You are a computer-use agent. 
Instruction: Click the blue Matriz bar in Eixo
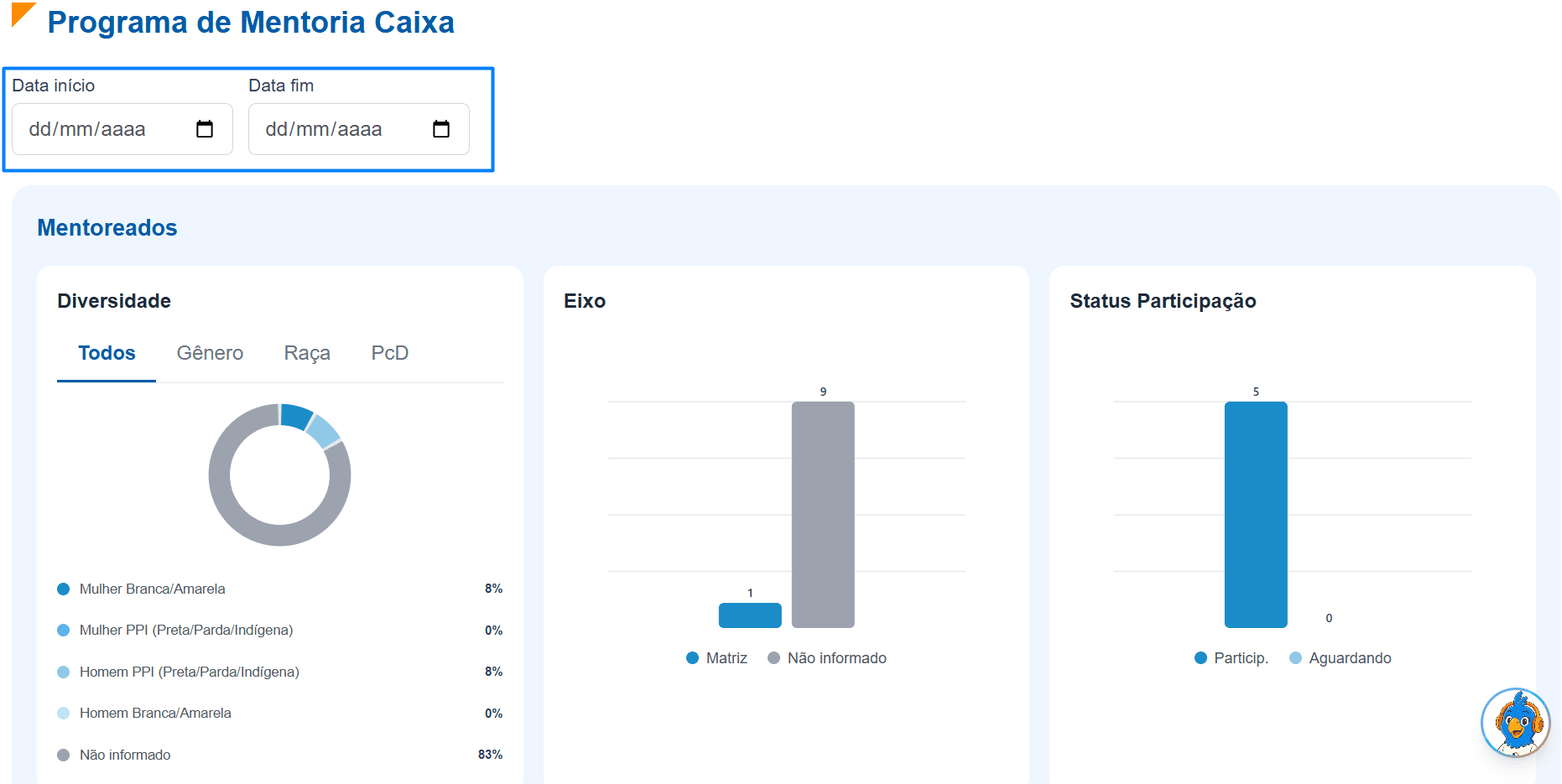pyautogui.click(x=750, y=615)
